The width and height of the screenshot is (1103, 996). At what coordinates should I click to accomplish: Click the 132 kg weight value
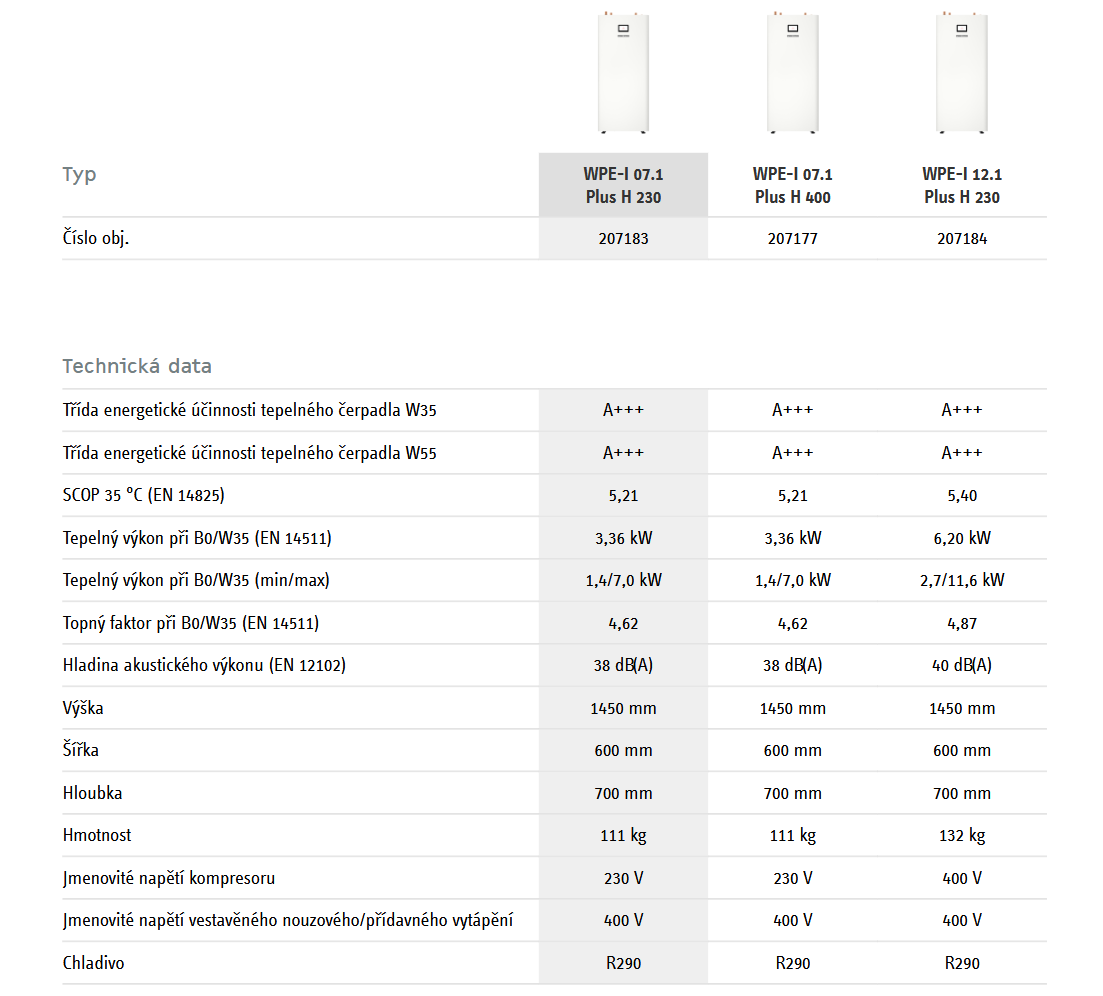(x=962, y=835)
